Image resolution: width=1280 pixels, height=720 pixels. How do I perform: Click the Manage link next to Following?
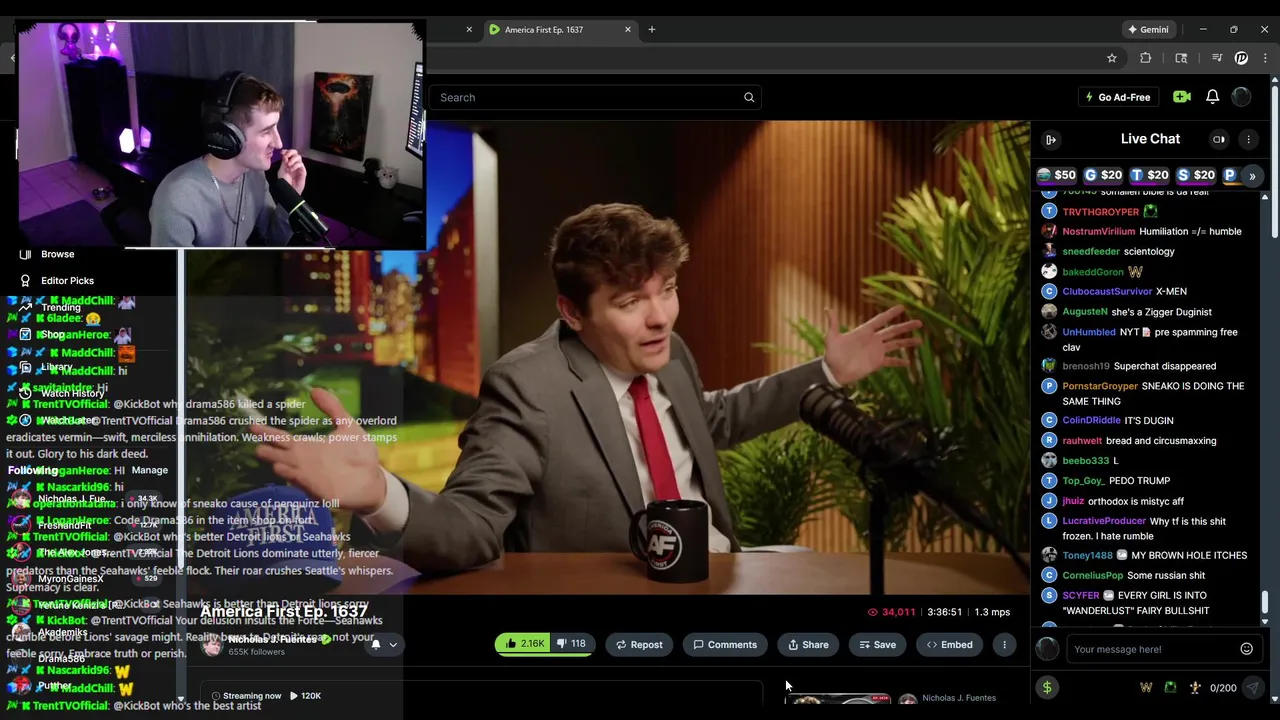(x=149, y=470)
